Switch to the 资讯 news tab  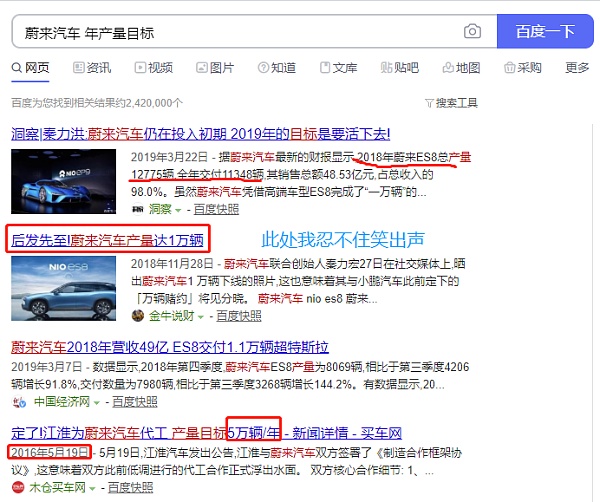point(92,68)
